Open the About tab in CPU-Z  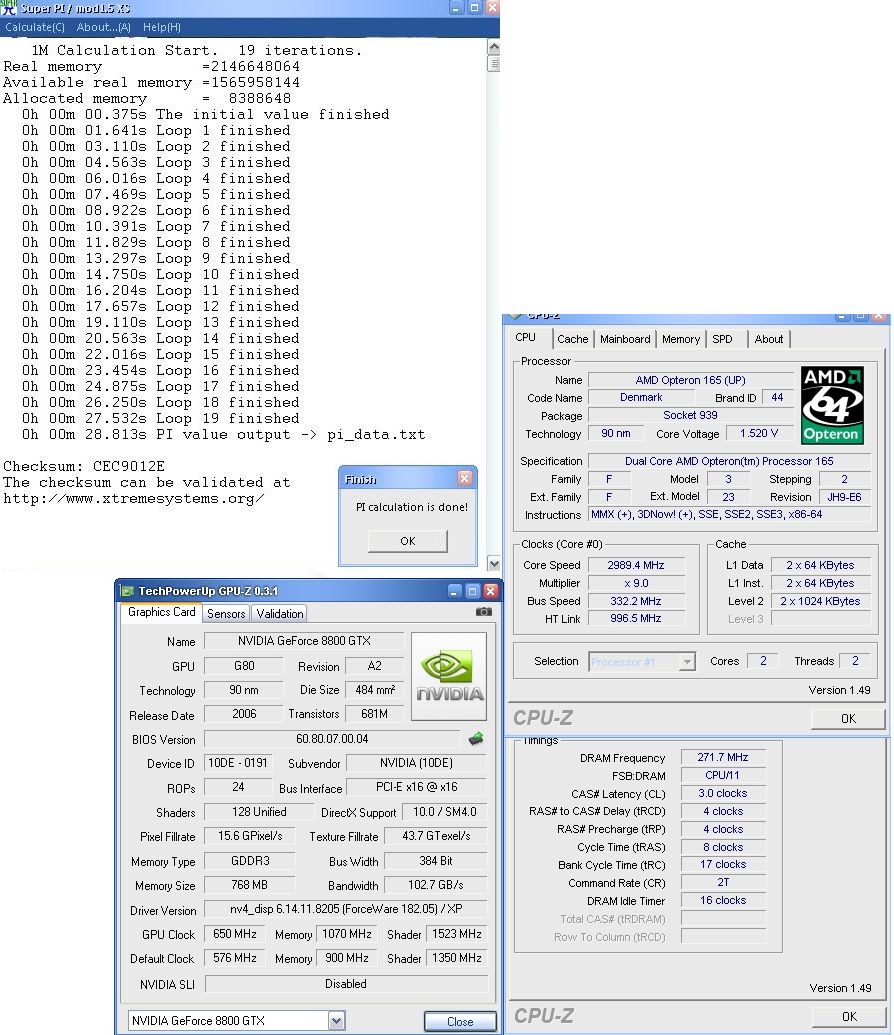(x=769, y=339)
